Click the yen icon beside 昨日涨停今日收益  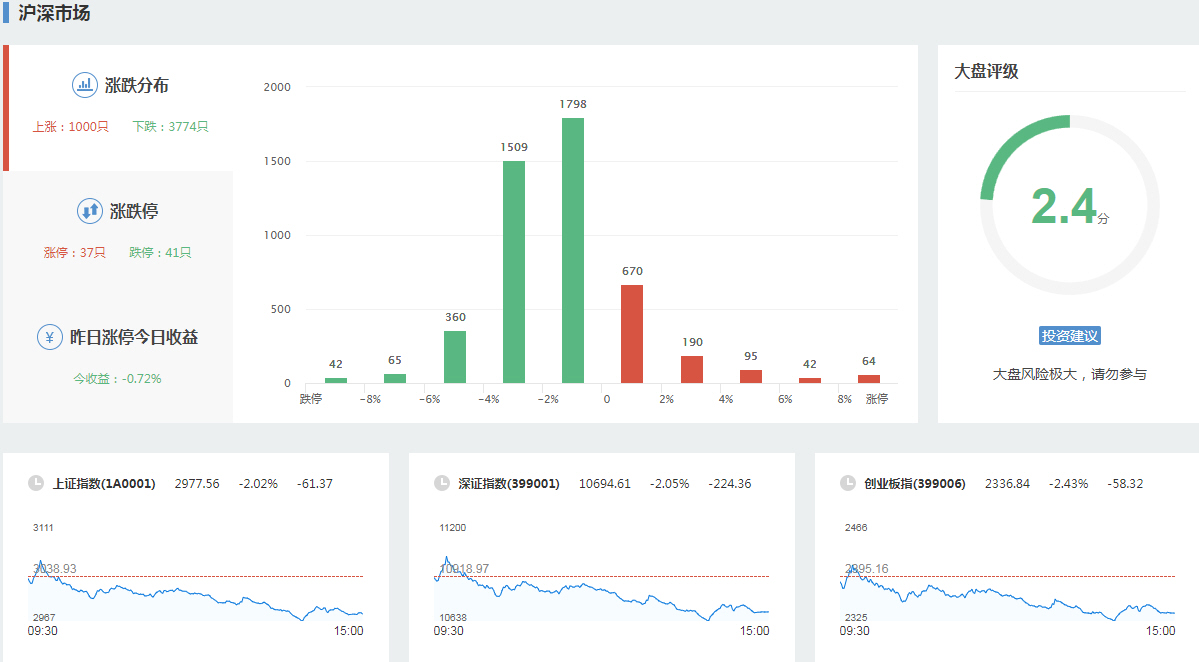tap(50, 337)
